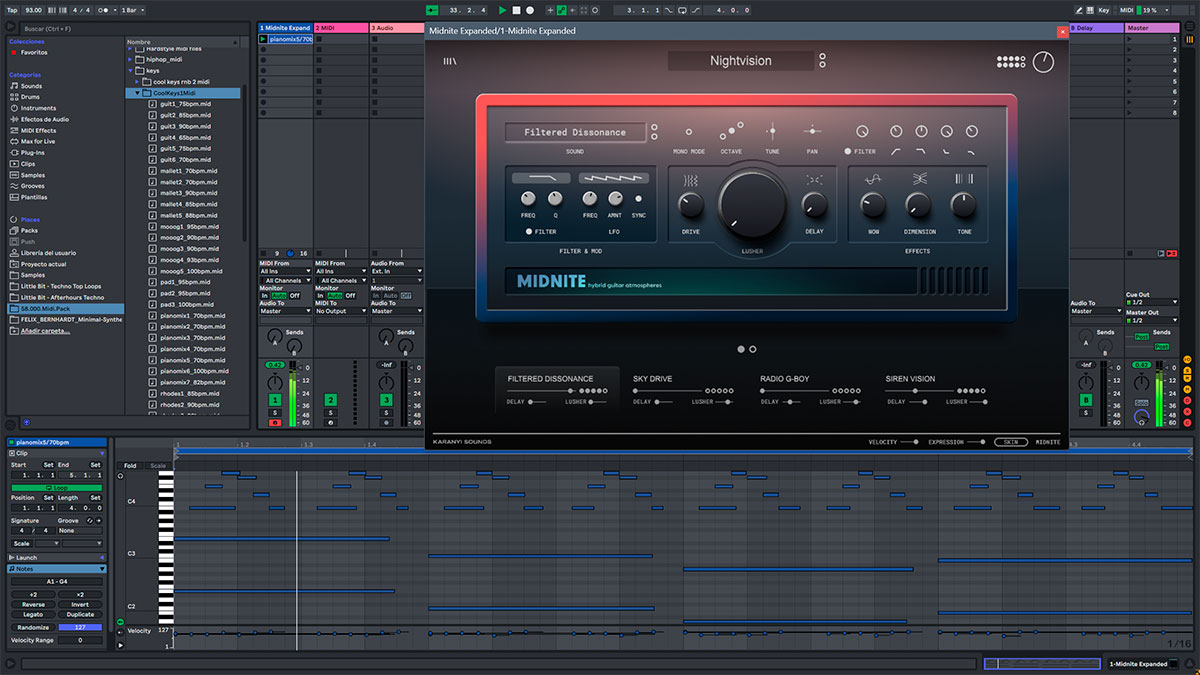Click the Duplicate button in Notes panel

click(80, 615)
